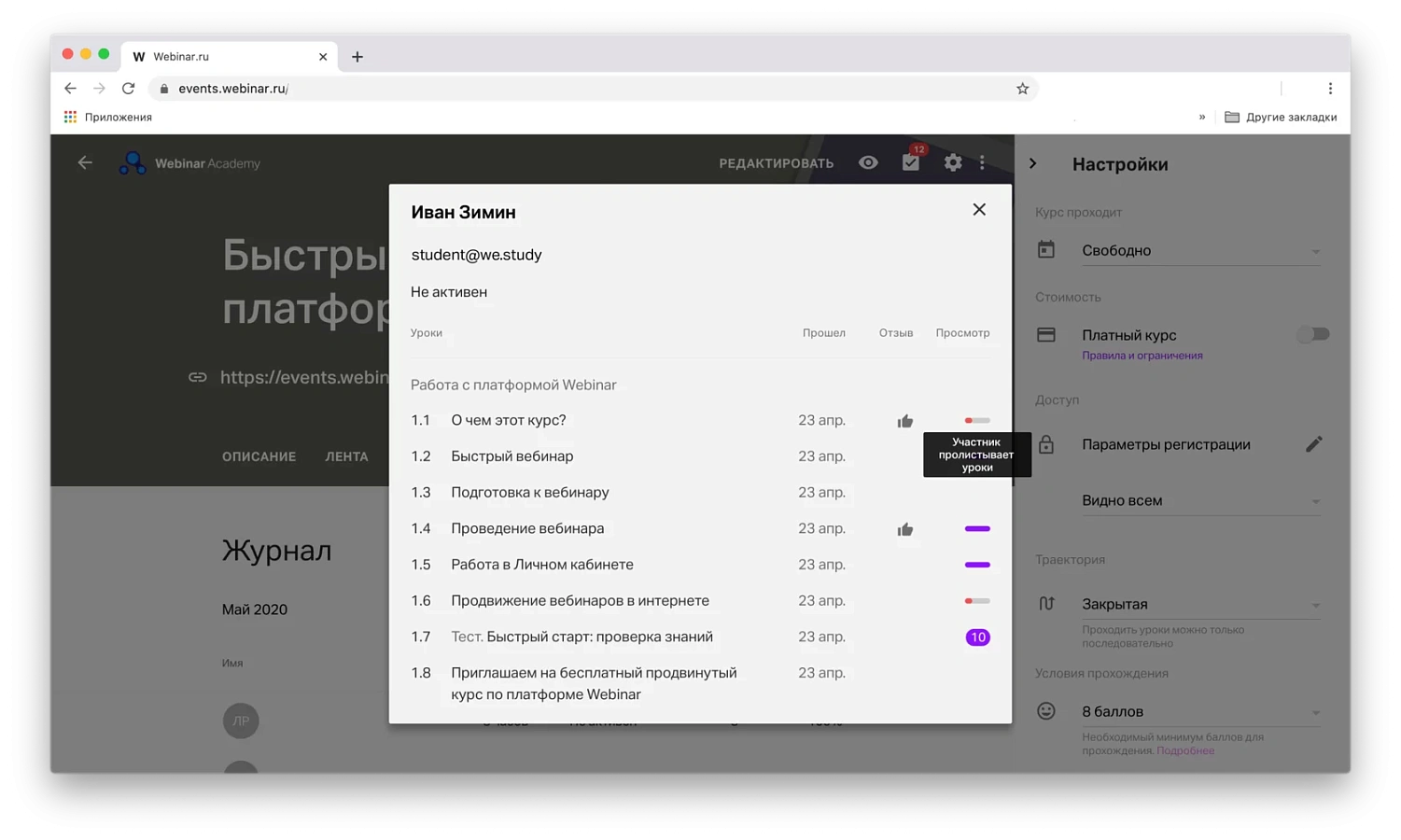This screenshot has width=1401, height=840.
Task: Click thumbs-up icon for lesson 1.4
Action: coord(905,529)
